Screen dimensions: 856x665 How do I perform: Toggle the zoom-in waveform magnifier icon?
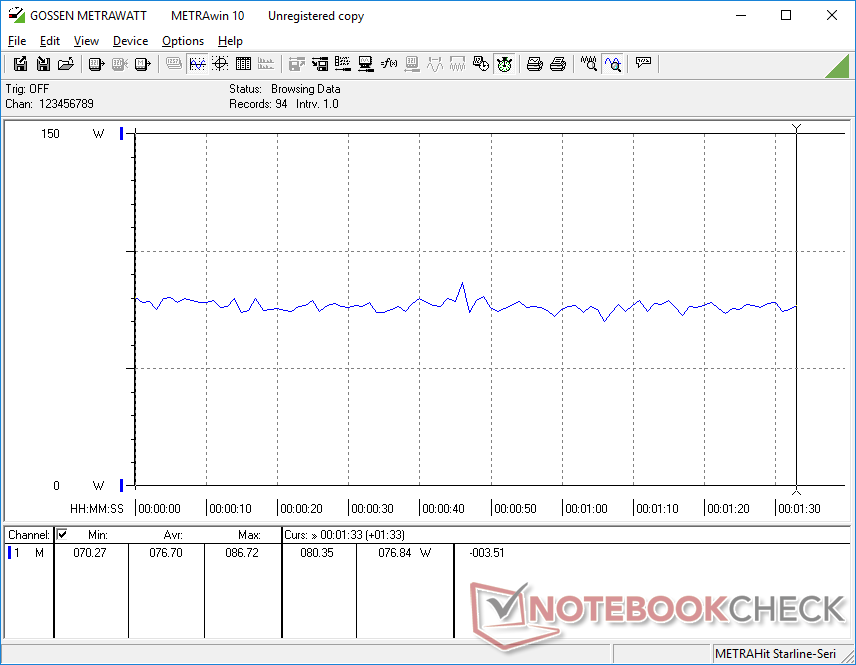click(x=613, y=64)
